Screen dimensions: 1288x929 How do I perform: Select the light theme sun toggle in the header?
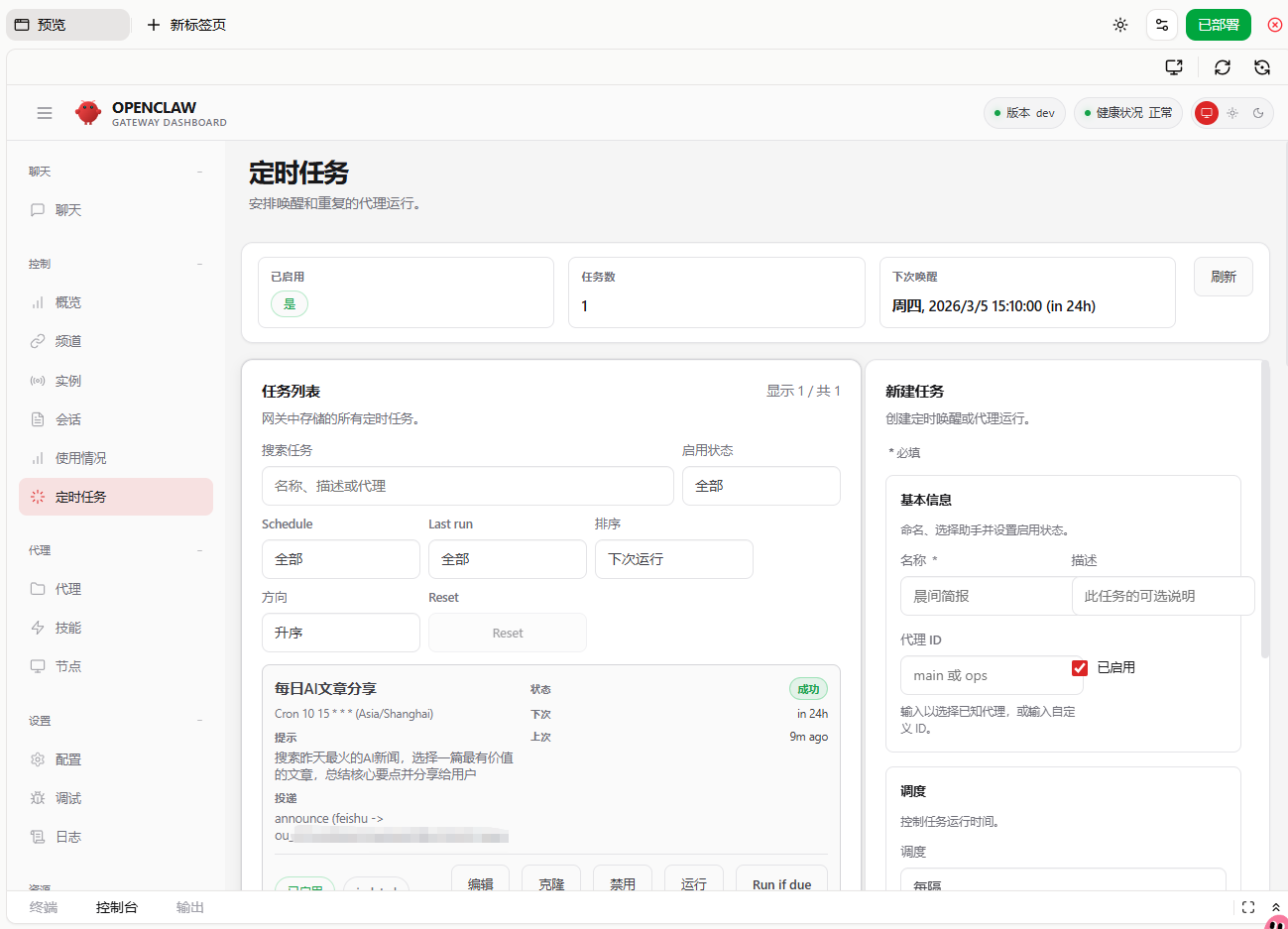pos(1232,113)
